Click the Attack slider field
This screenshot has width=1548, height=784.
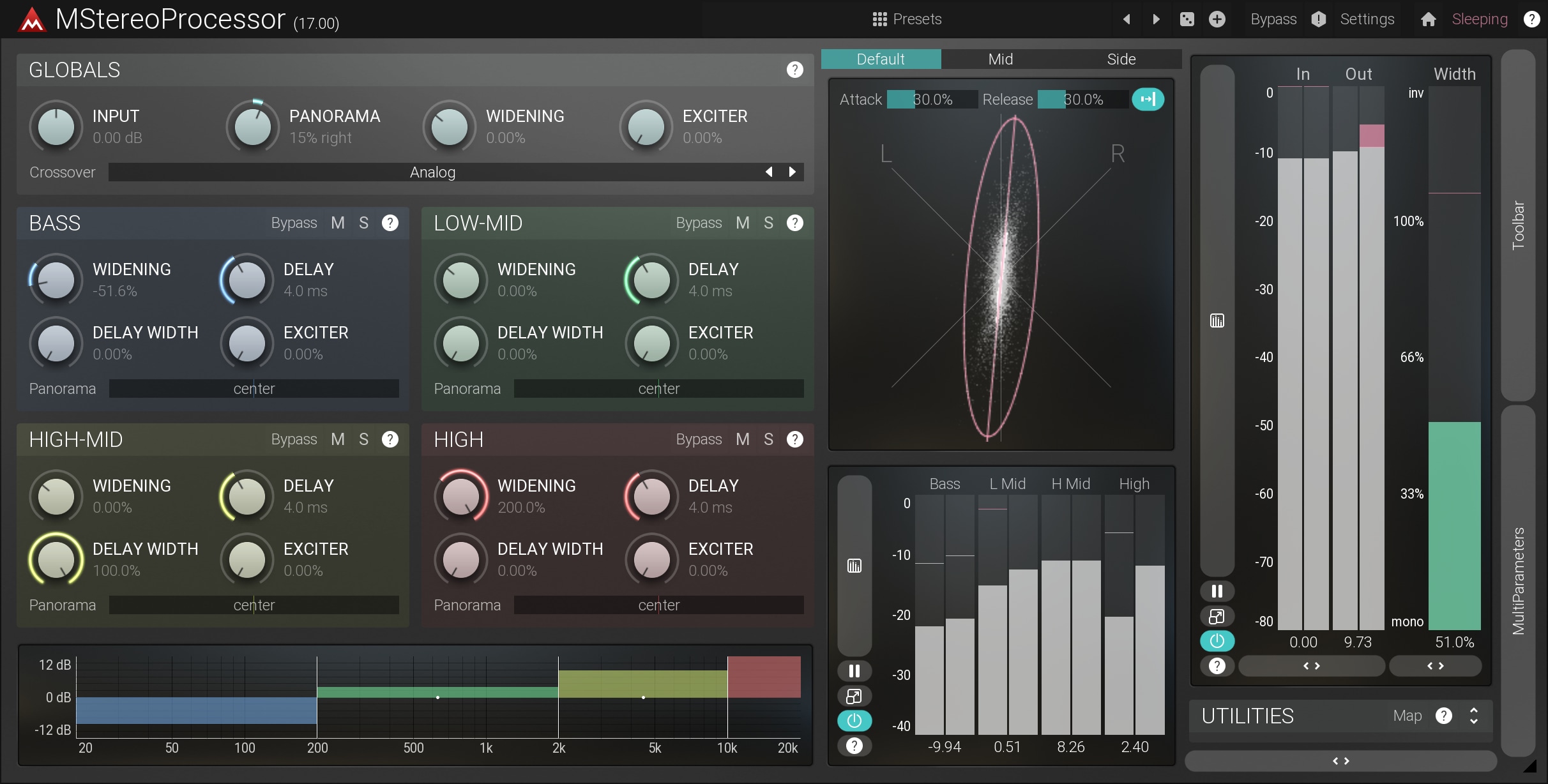click(x=932, y=99)
